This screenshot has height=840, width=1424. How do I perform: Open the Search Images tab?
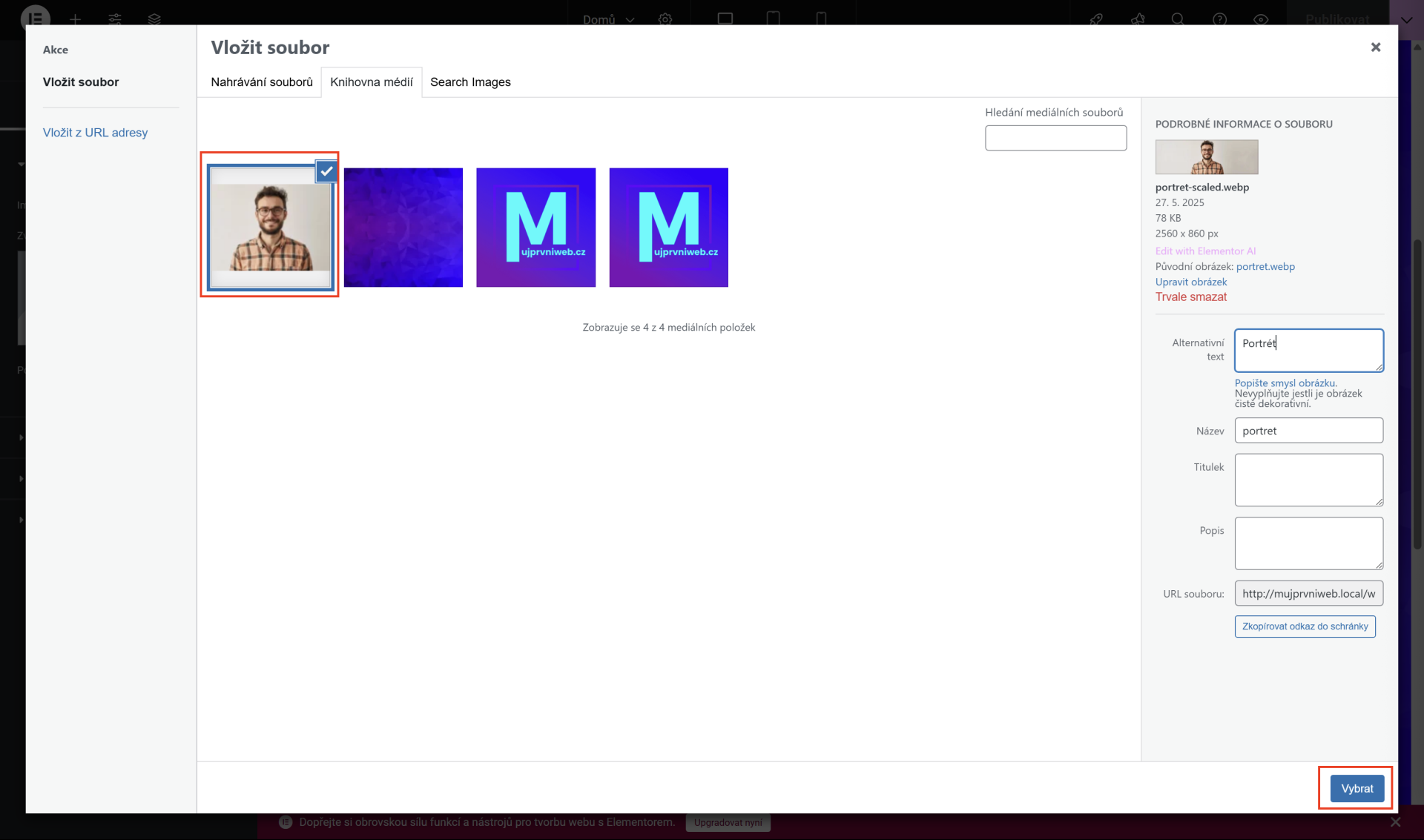[x=470, y=82]
